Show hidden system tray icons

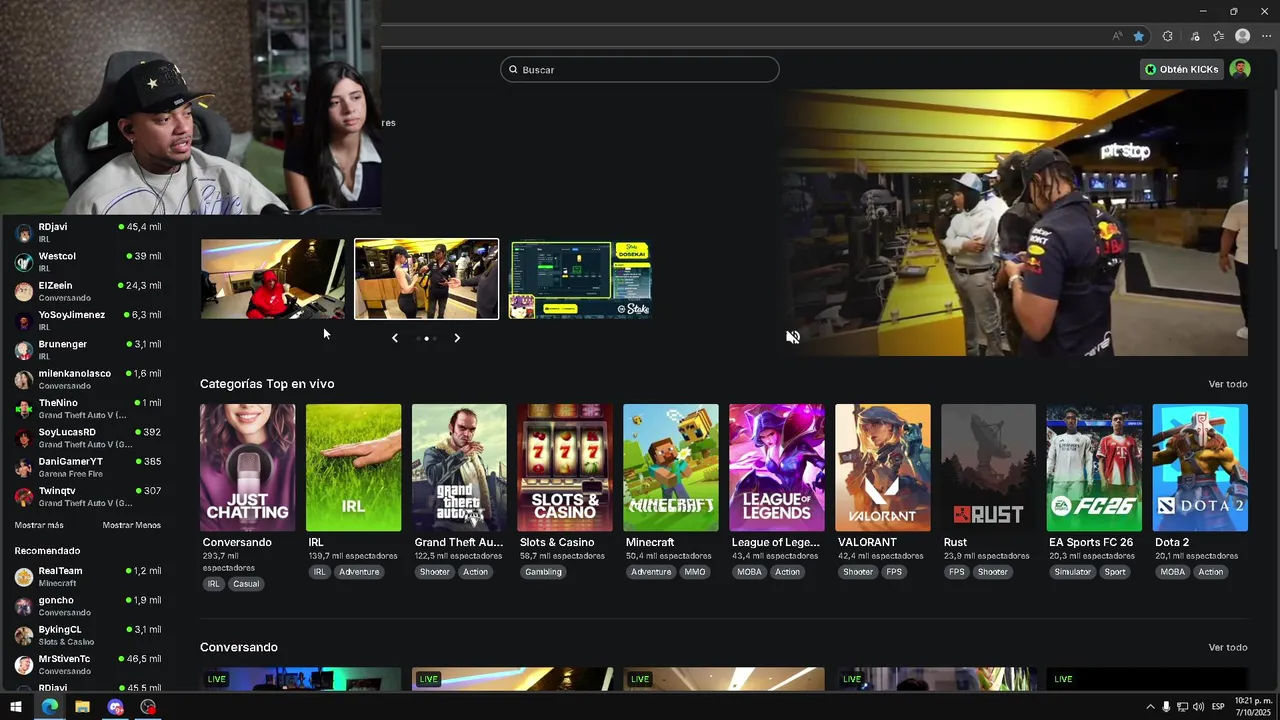click(1150, 707)
